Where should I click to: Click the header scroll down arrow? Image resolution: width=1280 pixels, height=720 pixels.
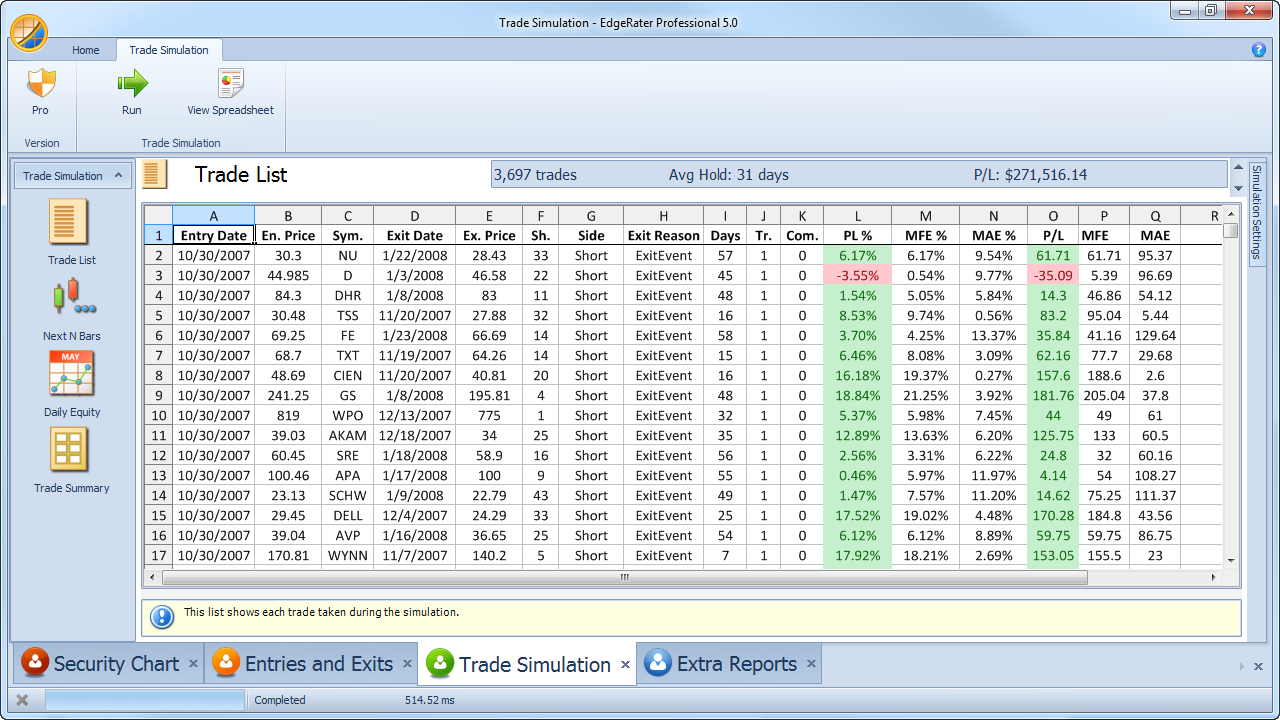tap(1237, 187)
